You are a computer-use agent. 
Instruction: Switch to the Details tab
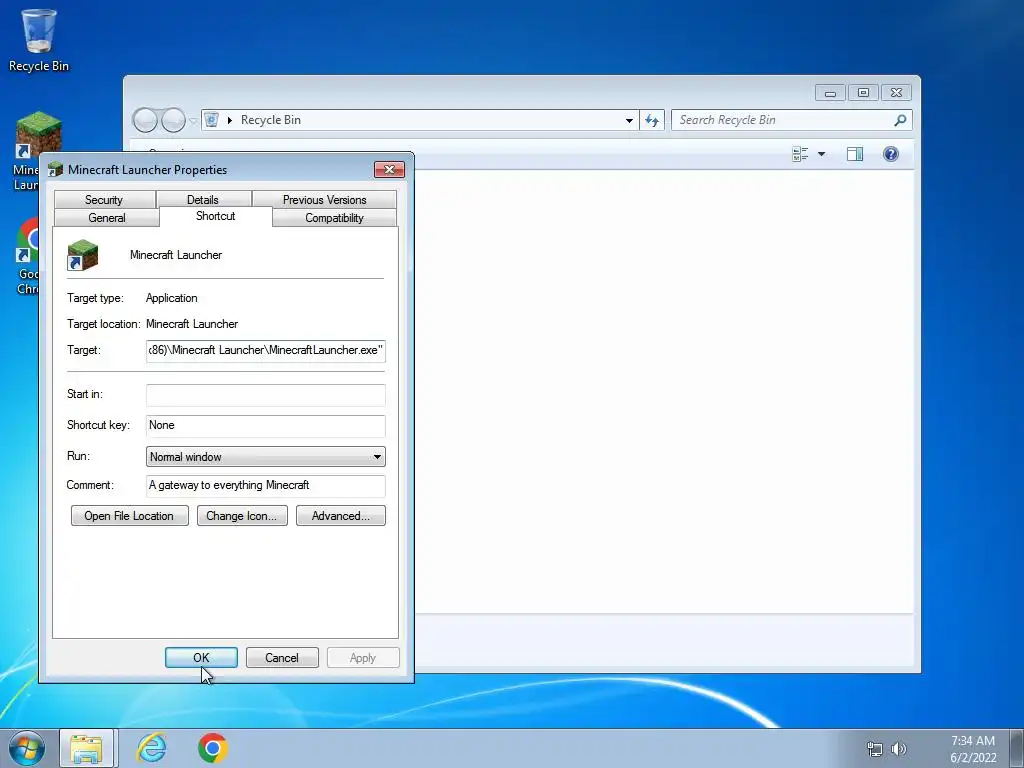pos(202,200)
